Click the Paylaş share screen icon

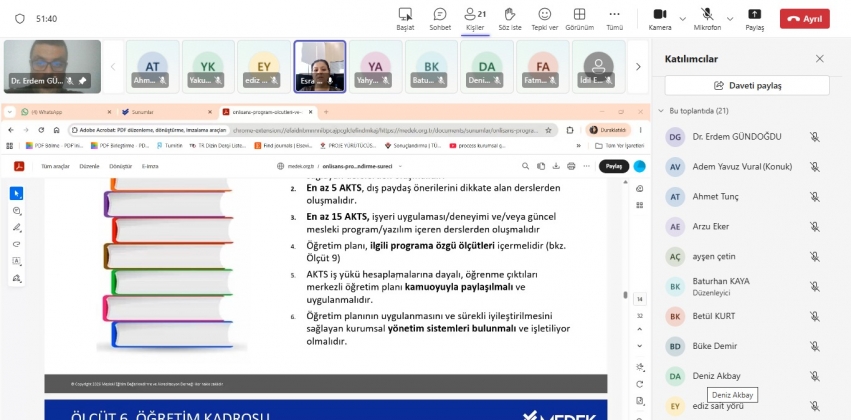pyautogui.click(x=754, y=19)
